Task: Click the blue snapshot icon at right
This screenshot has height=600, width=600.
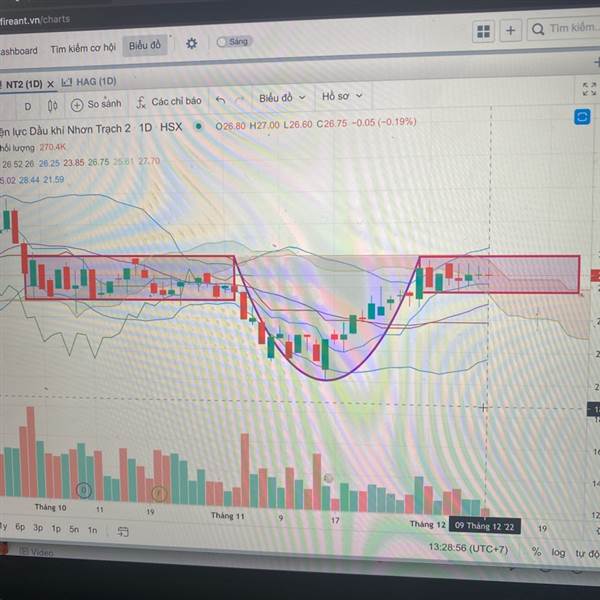Action: pyautogui.click(x=582, y=117)
